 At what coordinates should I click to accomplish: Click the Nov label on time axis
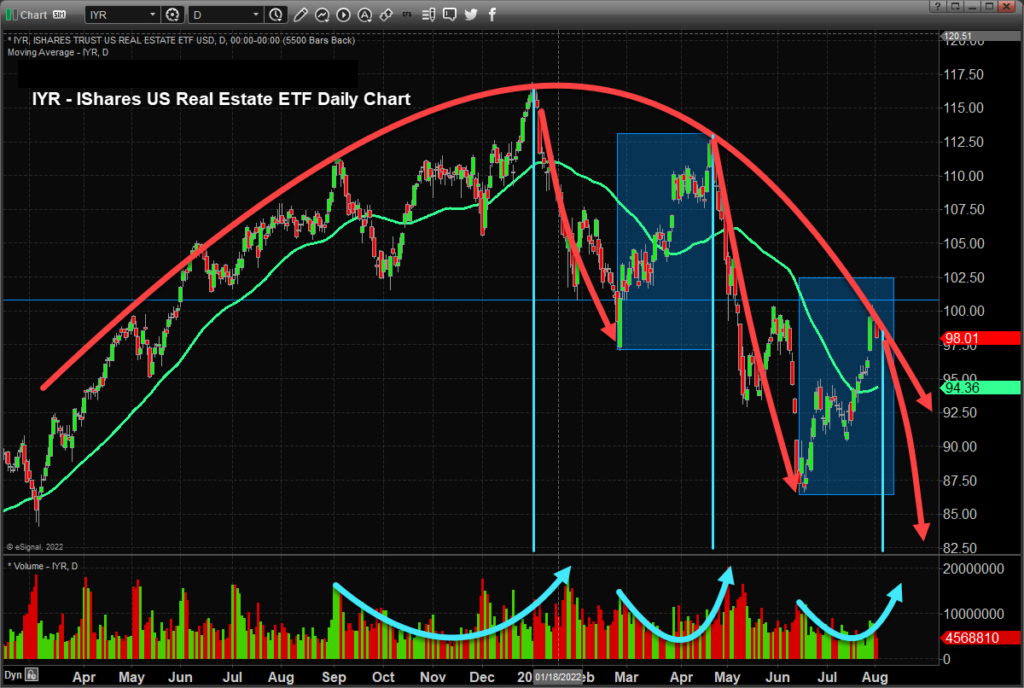point(432,677)
